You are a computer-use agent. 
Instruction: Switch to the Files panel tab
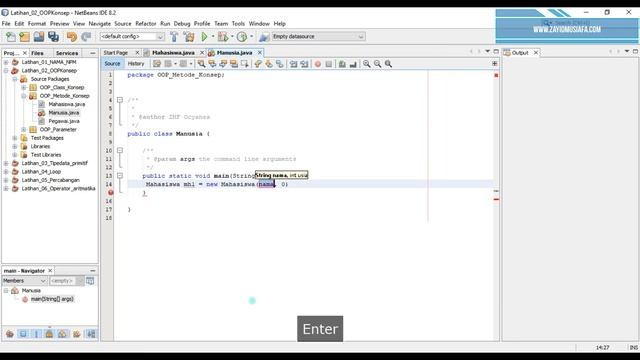tap(37, 53)
